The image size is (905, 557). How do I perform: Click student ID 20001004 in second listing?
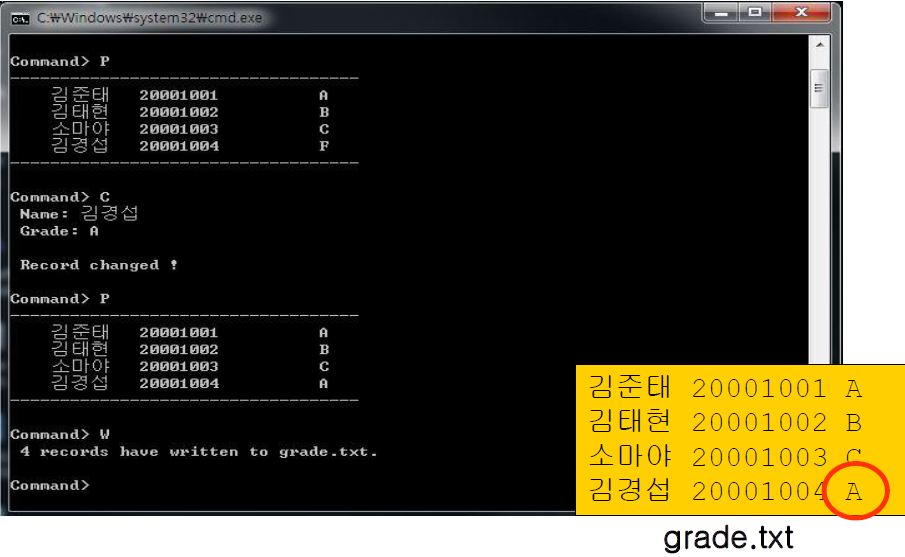click(179, 383)
